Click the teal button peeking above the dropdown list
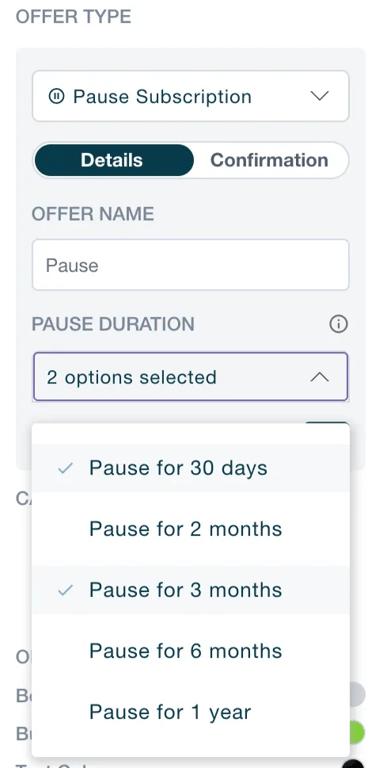 click(327, 422)
